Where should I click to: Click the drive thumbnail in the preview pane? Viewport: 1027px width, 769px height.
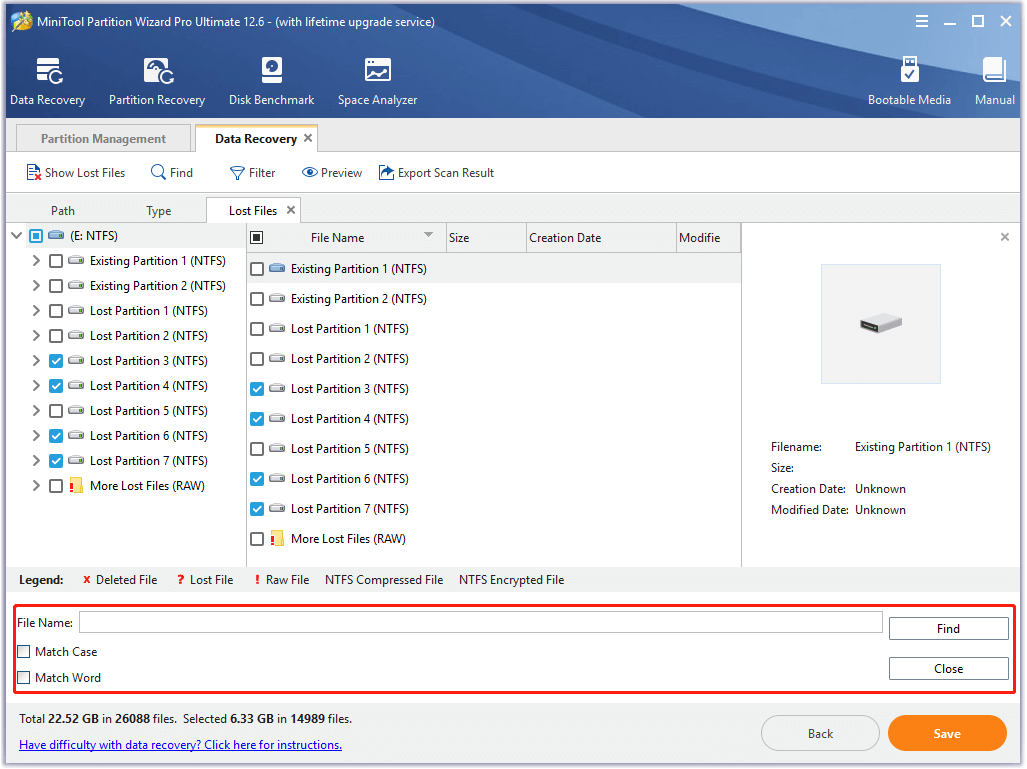(x=880, y=324)
